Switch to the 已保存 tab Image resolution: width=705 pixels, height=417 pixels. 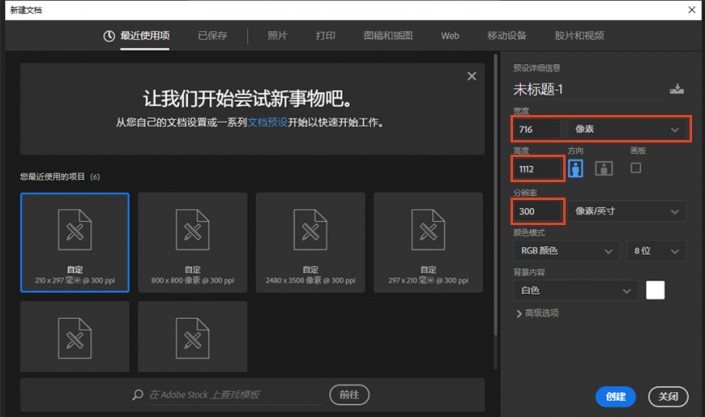pos(212,36)
